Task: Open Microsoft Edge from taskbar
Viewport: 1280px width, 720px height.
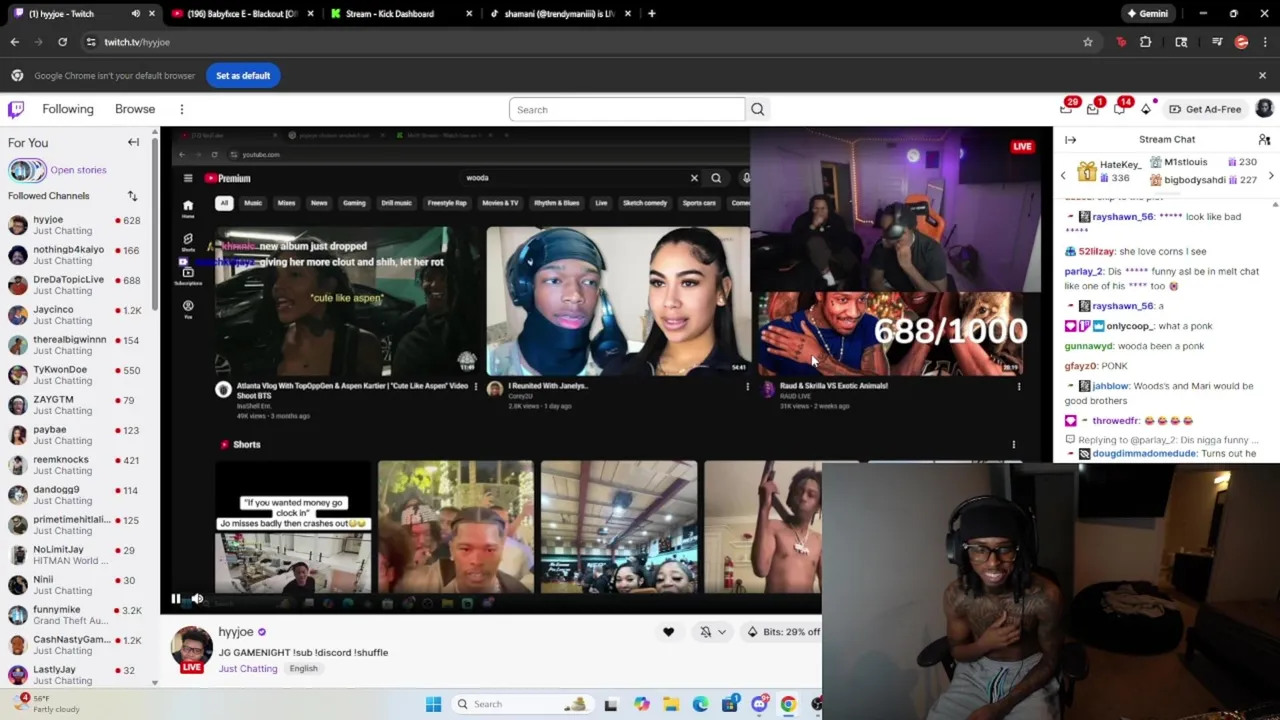Action: pos(700,704)
